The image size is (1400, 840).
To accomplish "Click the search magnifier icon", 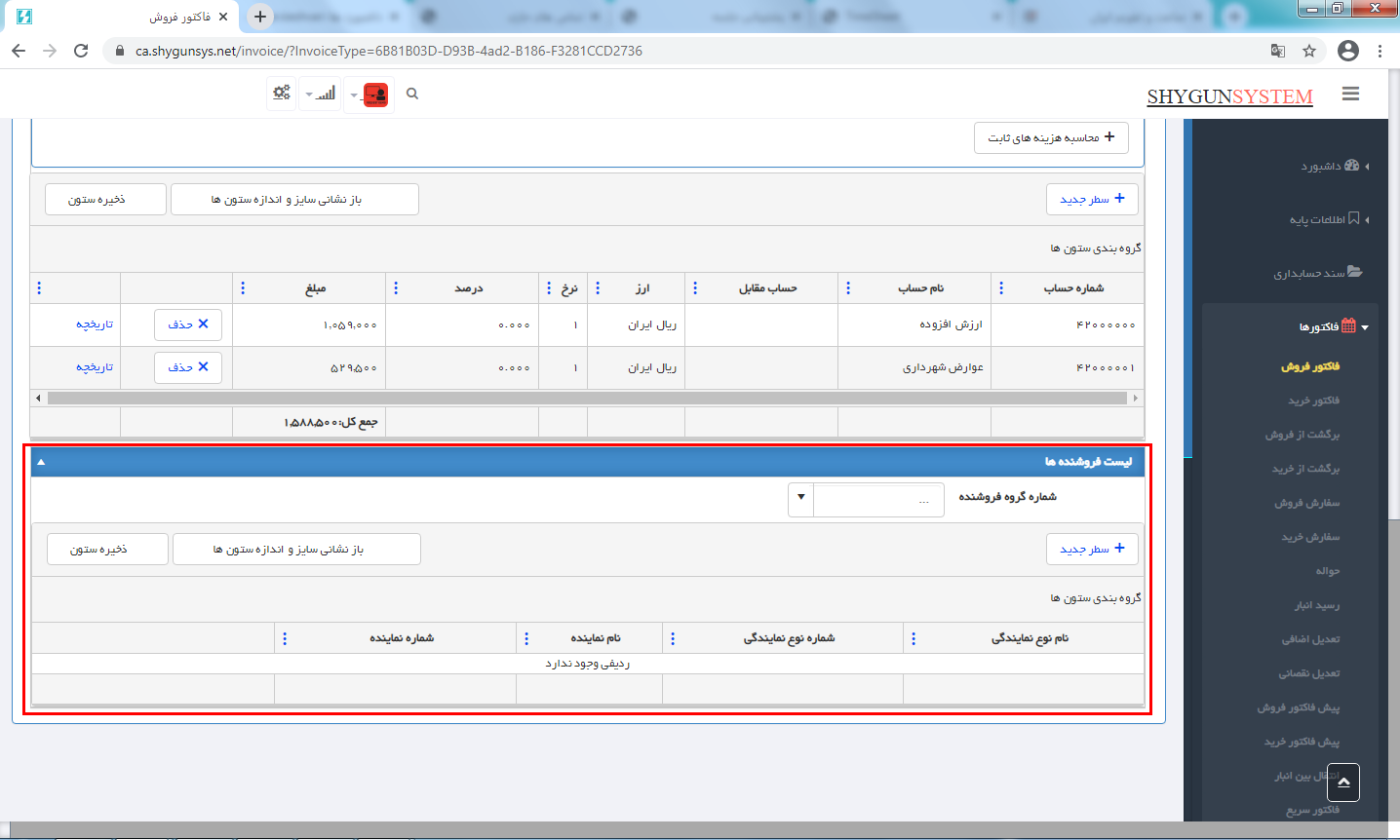I will (x=412, y=94).
